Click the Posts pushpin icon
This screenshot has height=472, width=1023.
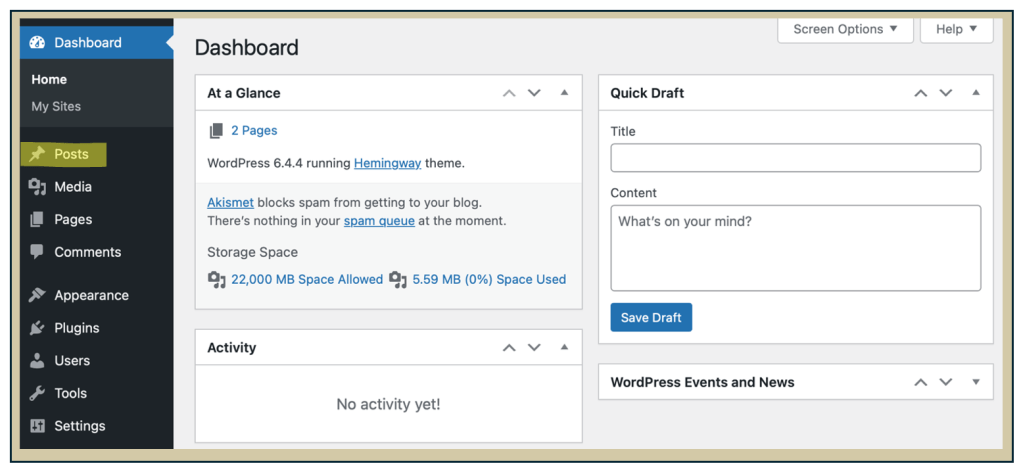[x=37, y=154]
